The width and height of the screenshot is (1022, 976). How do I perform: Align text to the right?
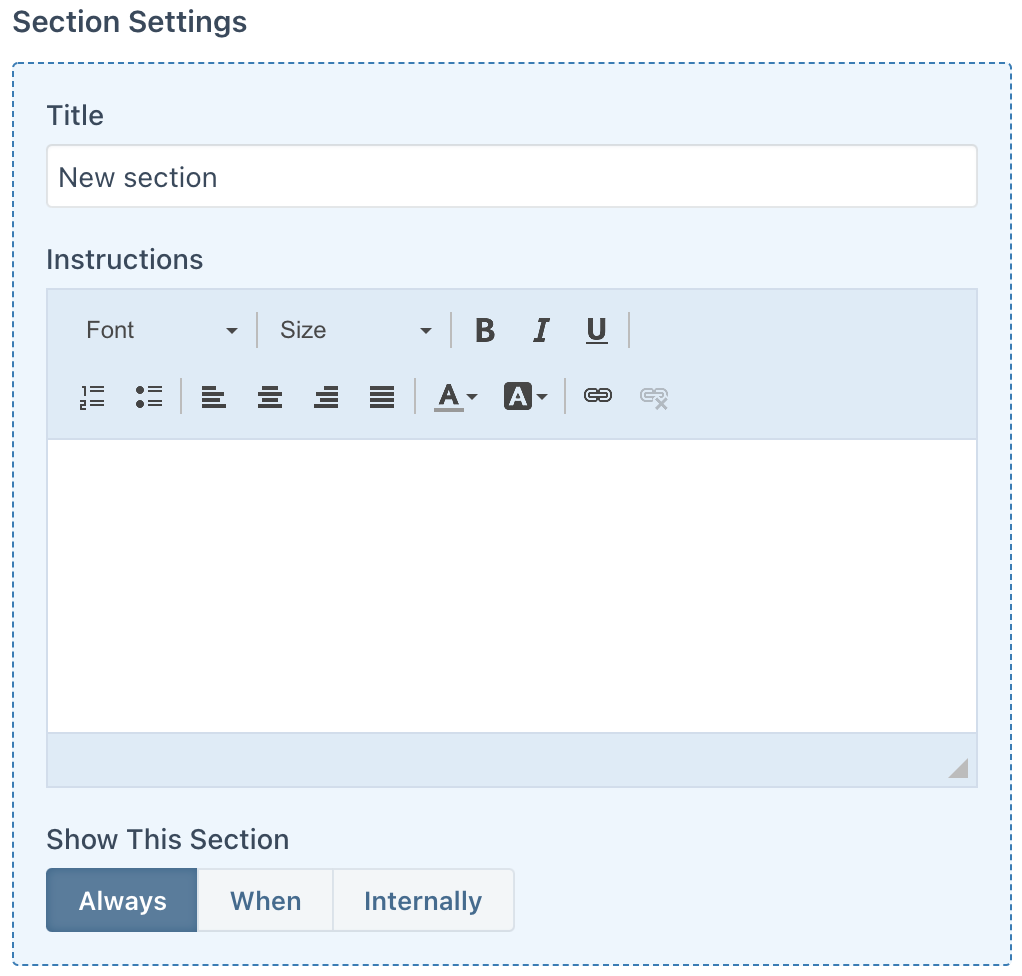pyautogui.click(x=325, y=397)
